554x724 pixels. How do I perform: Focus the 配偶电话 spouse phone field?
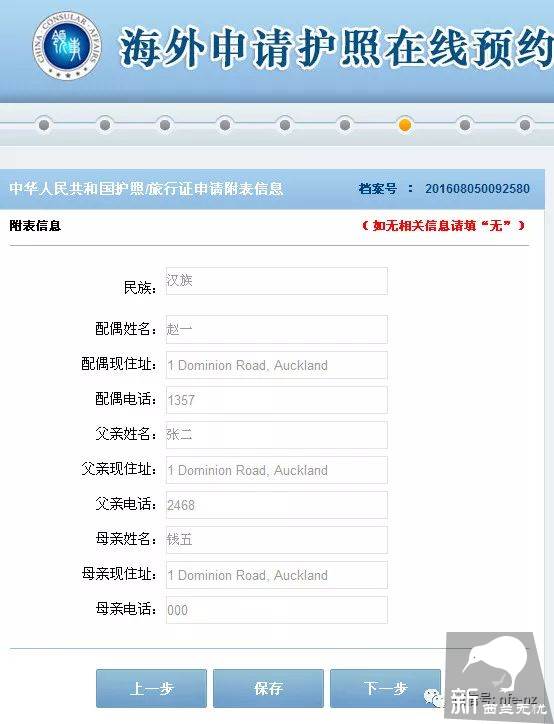pyautogui.click(x=277, y=400)
